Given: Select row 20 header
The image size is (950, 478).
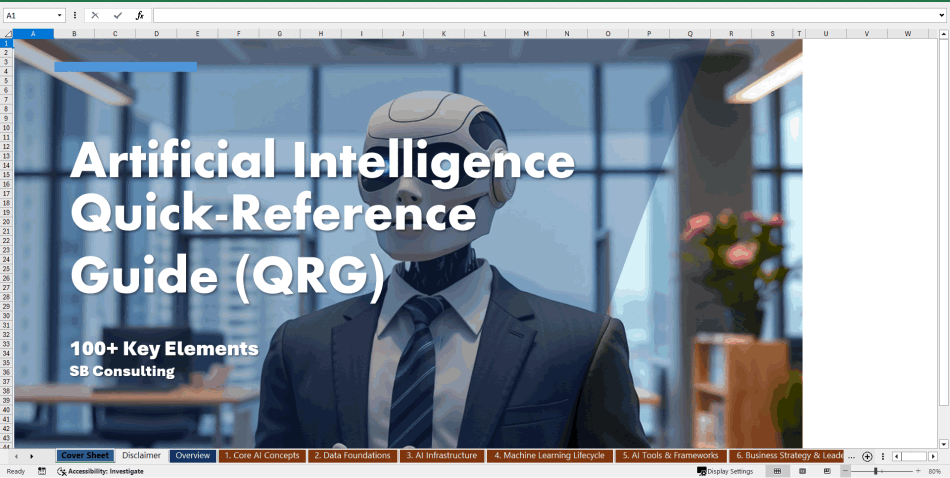Looking at the screenshot, I should (7, 222).
